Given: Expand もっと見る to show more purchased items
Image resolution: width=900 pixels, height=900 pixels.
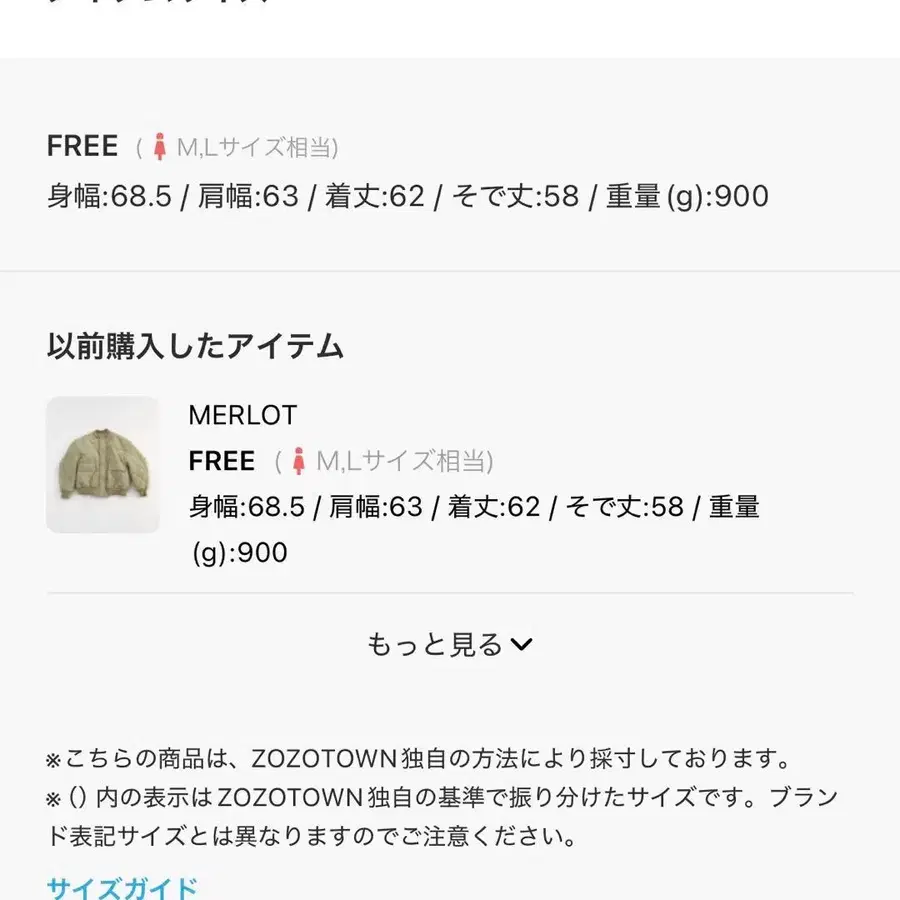Looking at the screenshot, I should pos(435,644).
